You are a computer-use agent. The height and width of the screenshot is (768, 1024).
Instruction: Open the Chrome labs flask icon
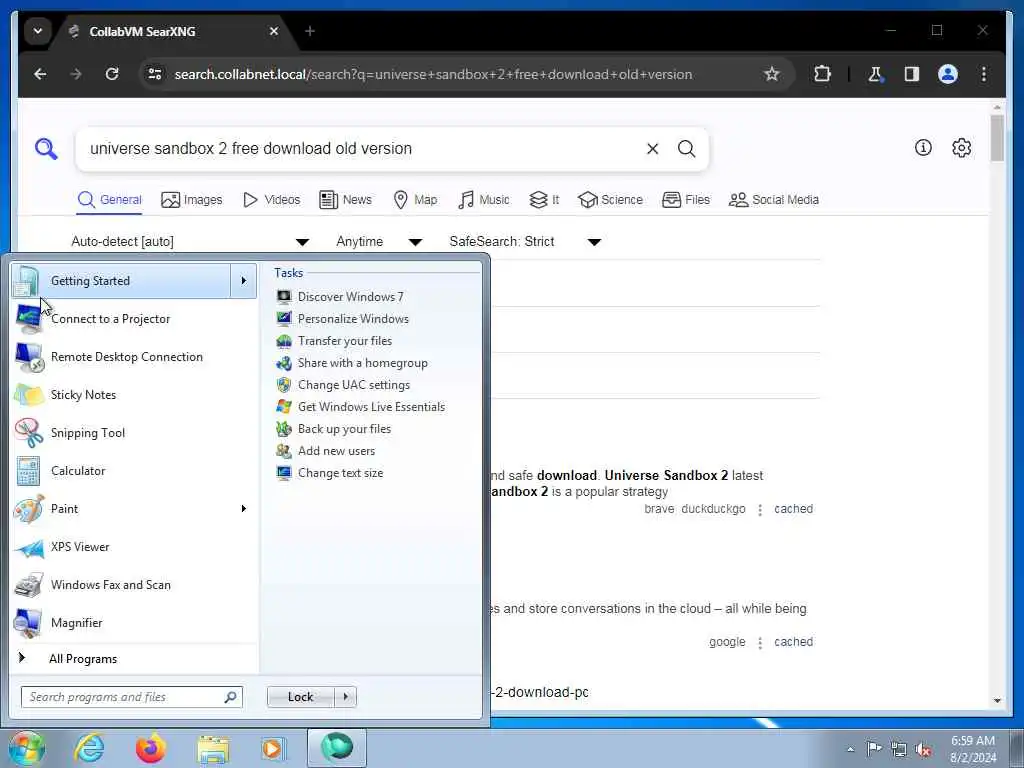[875, 74]
